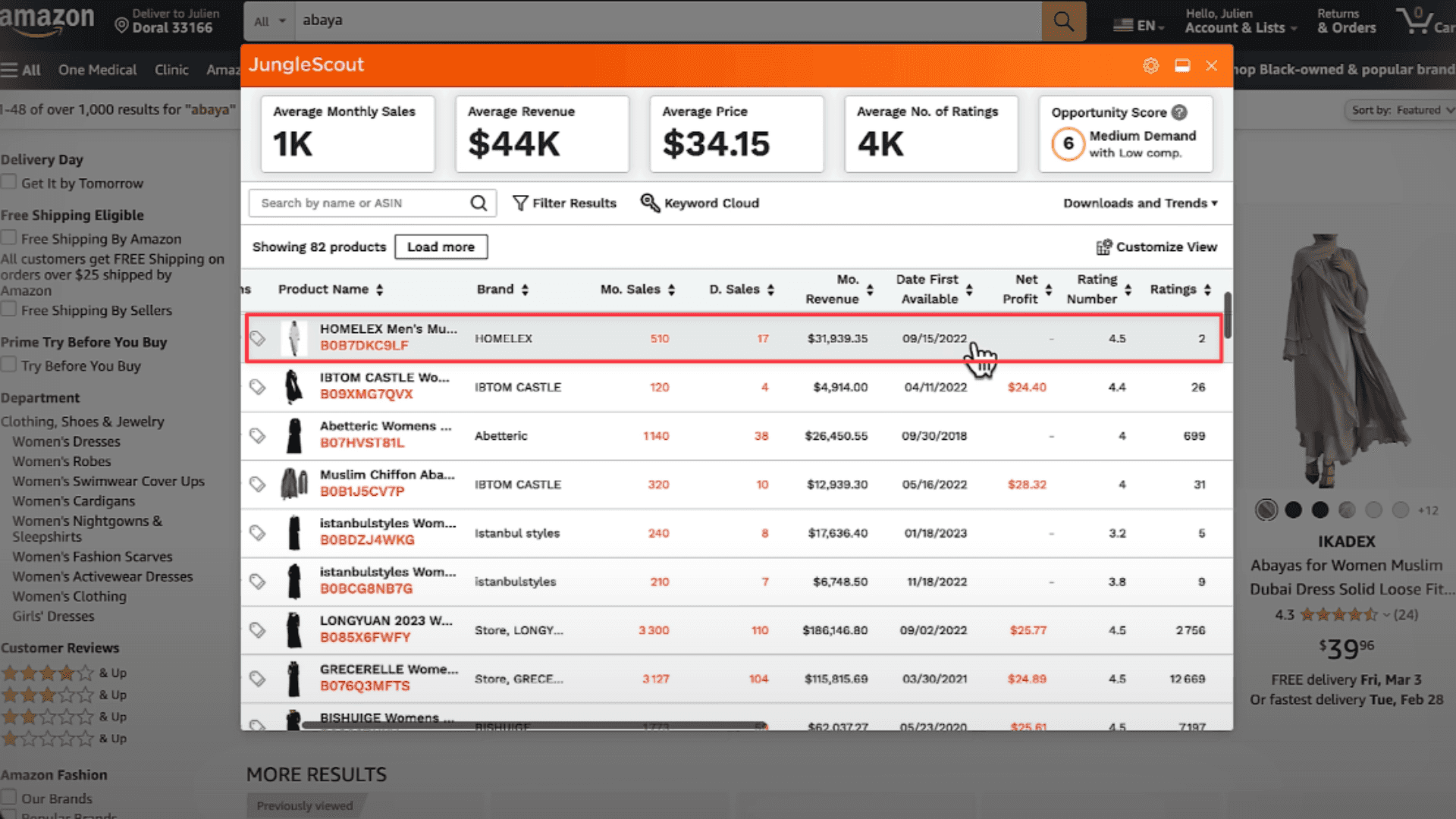Click the Customize View icon
The height and width of the screenshot is (819, 1456).
click(1103, 247)
